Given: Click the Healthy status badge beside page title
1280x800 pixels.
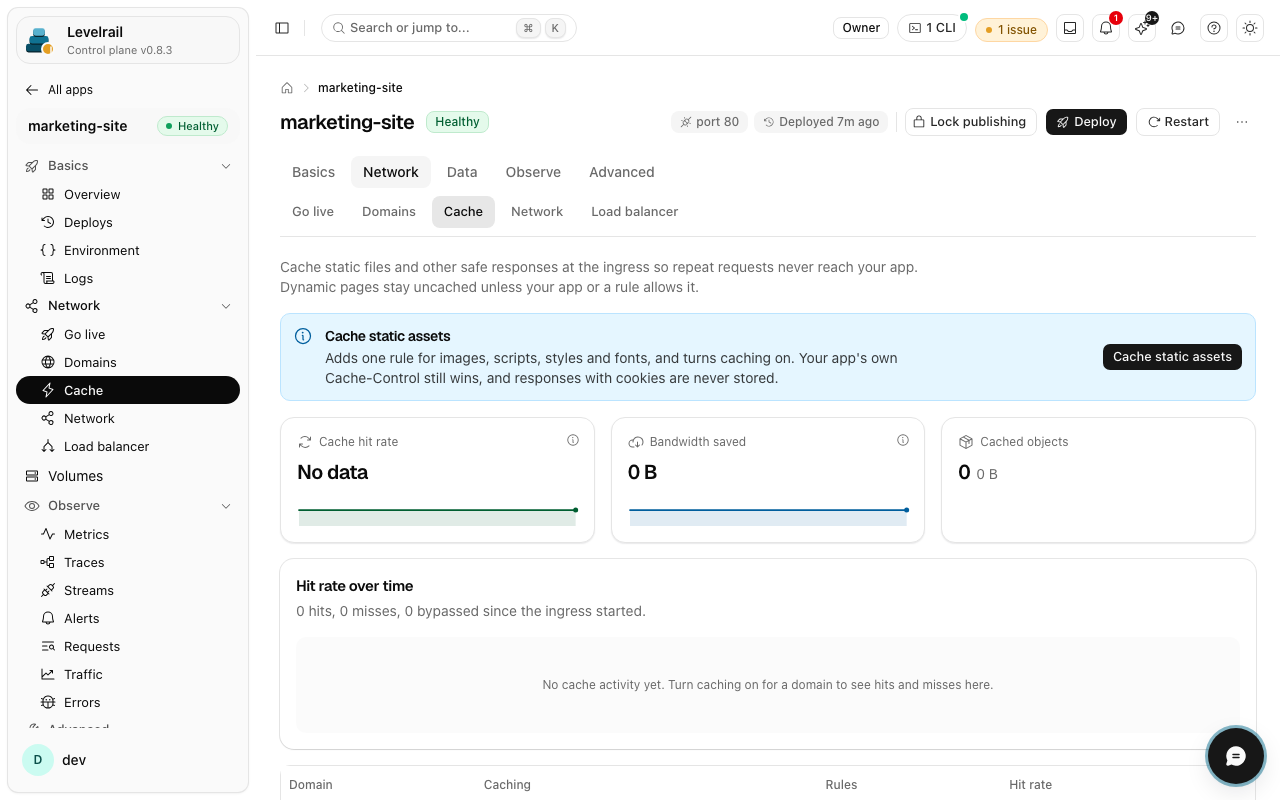Looking at the screenshot, I should [457, 122].
